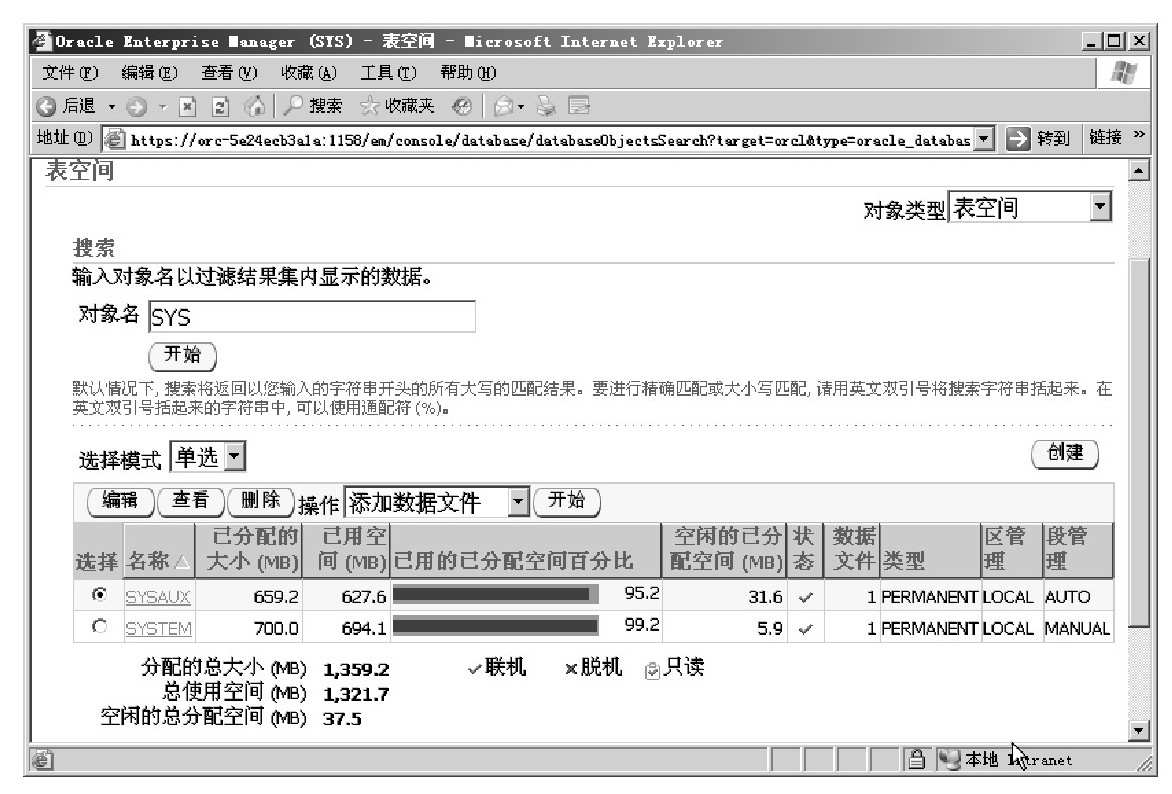
Task: Click the 已分配的大小 column header
Action: tap(249, 550)
